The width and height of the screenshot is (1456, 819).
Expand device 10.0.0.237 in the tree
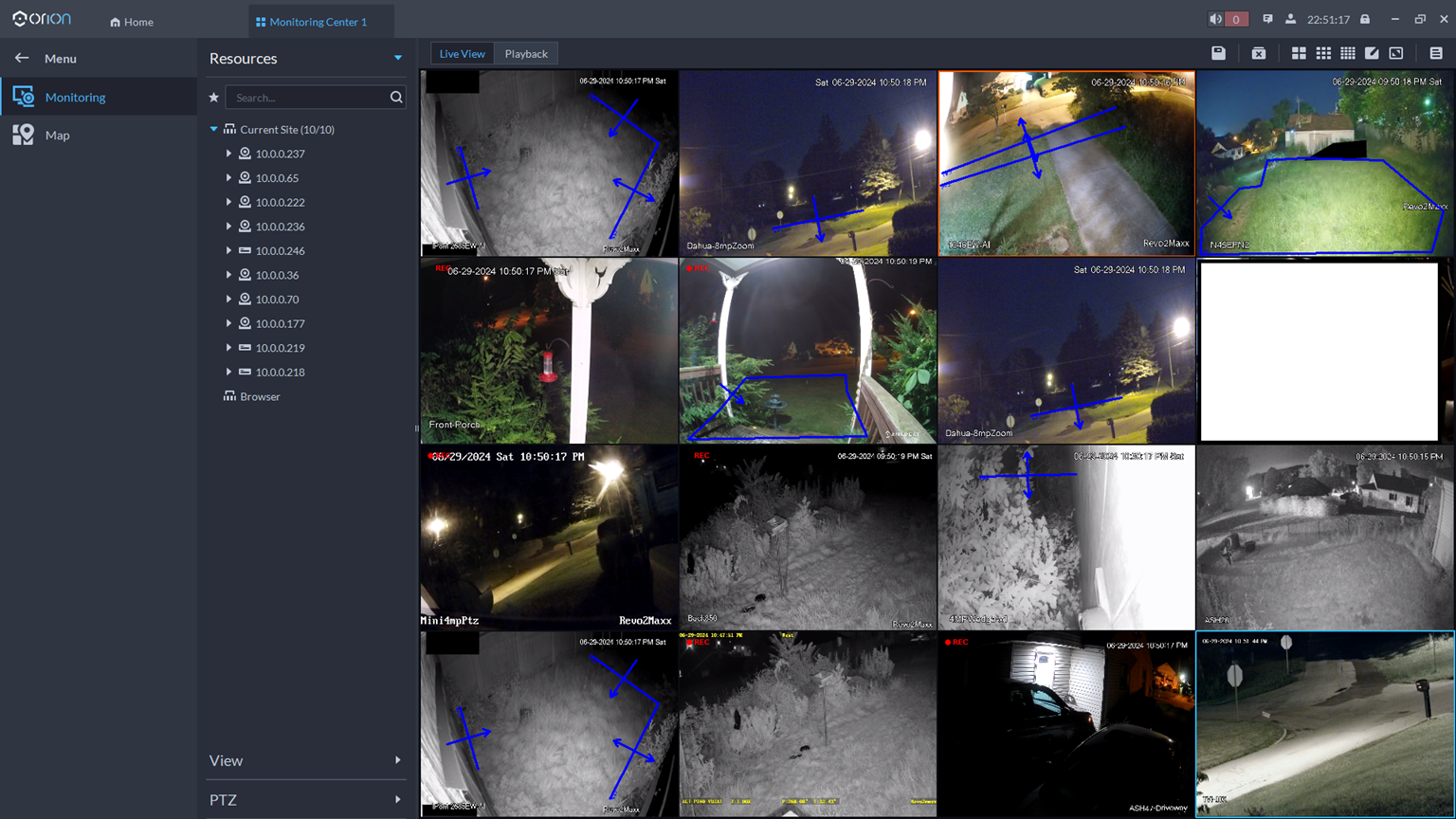tap(228, 154)
